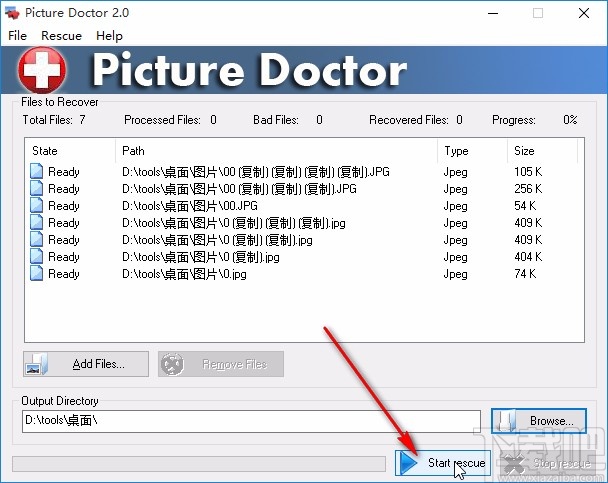The height and width of the screenshot is (483, 608).
Task: Click the file icon of the 404 K row
Action: pos(36,257)
